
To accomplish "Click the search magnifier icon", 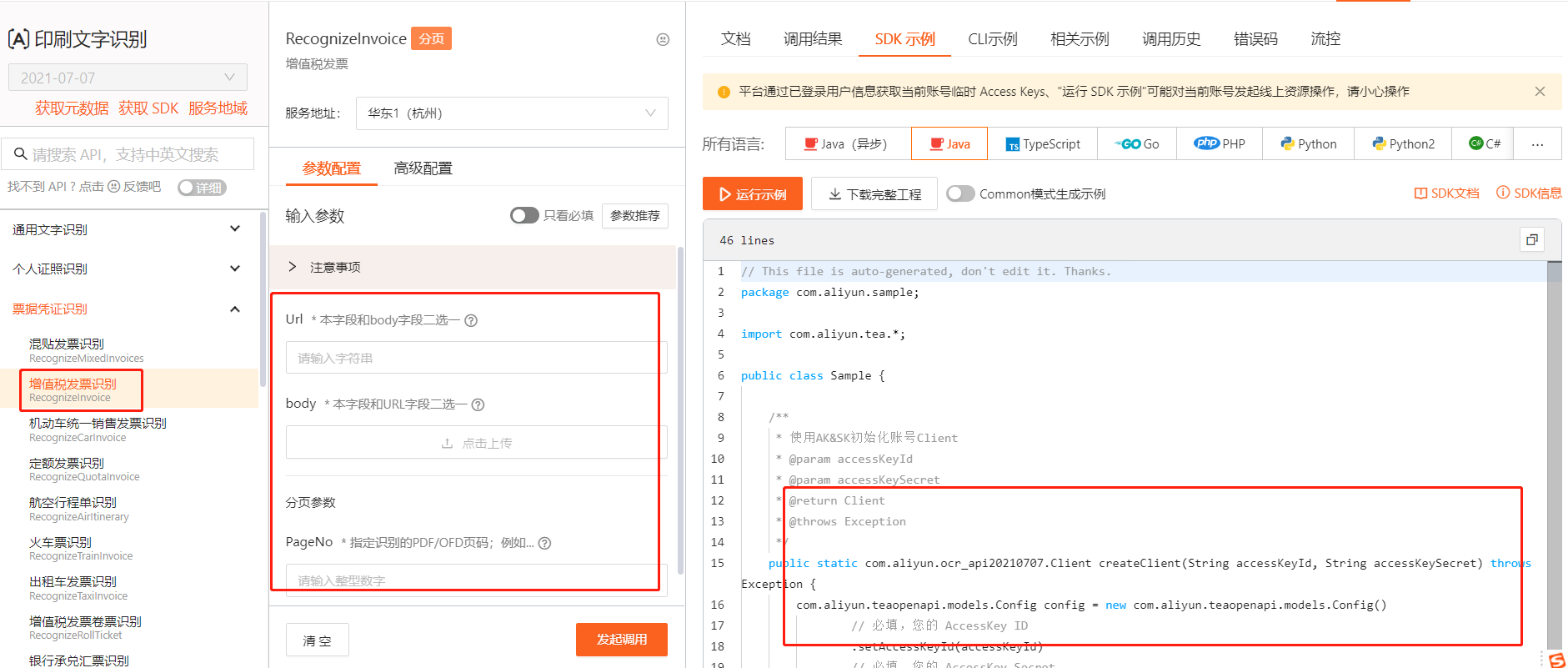I will (20, 154).
